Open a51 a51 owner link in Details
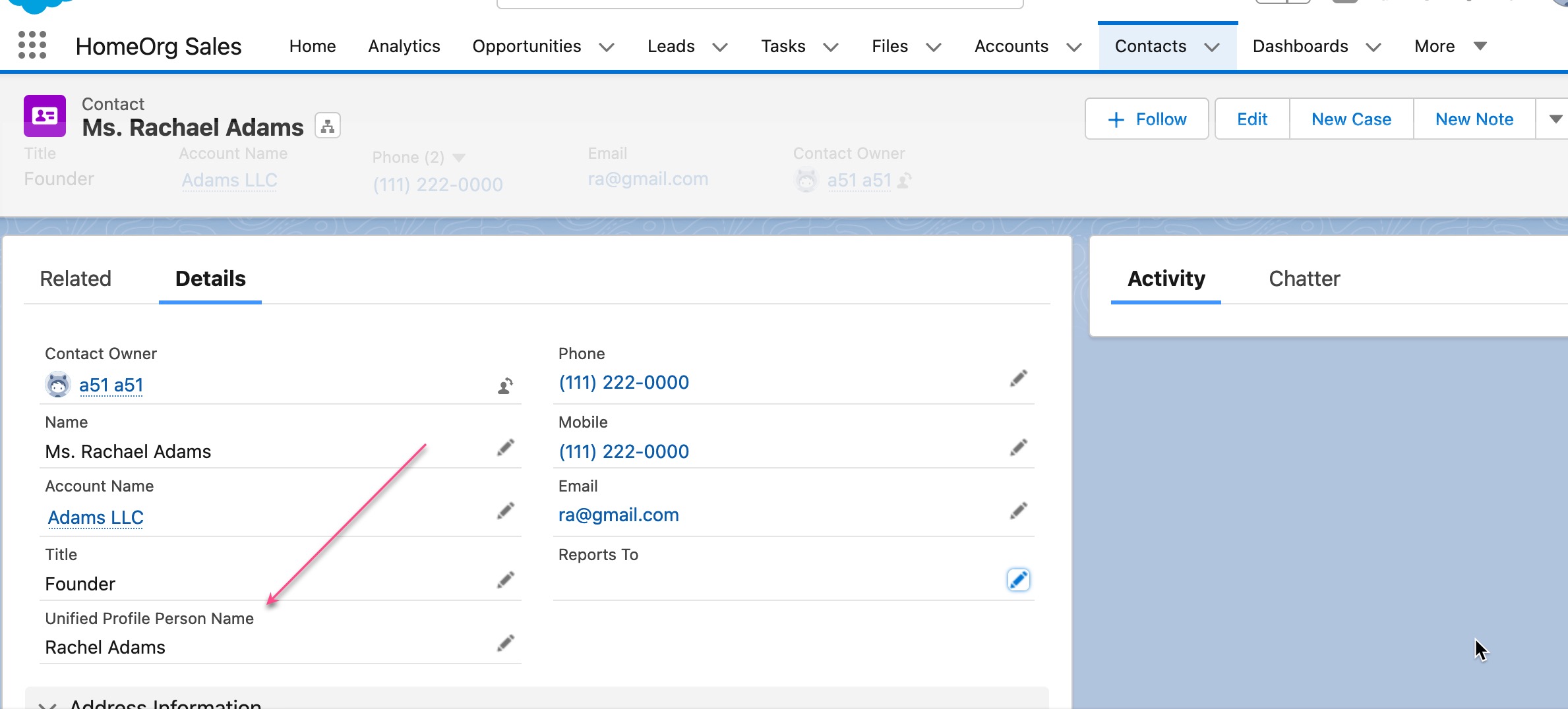 111,385
